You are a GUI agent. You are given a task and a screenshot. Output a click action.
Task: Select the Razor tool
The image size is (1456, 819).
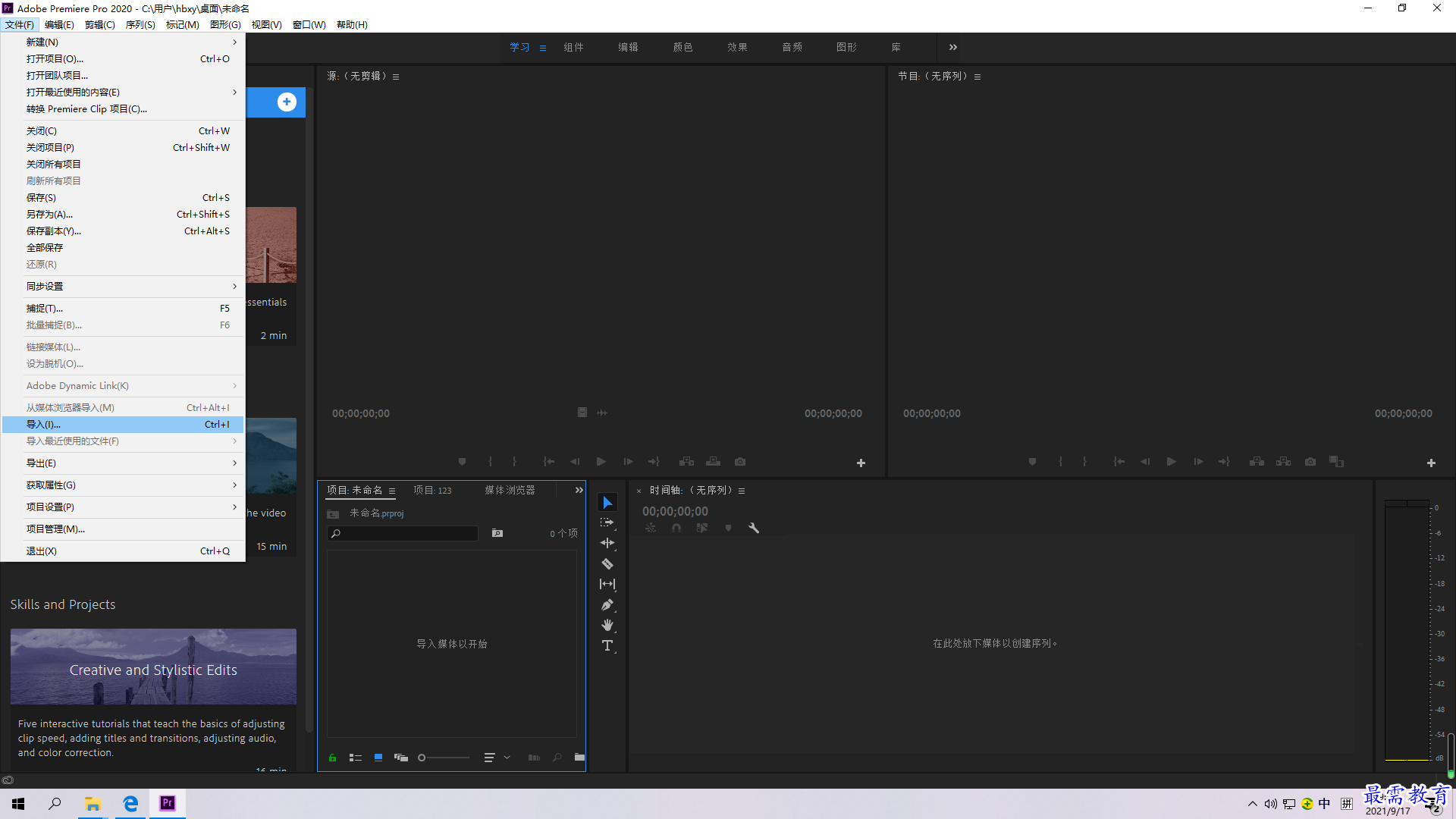click(607, 563)
